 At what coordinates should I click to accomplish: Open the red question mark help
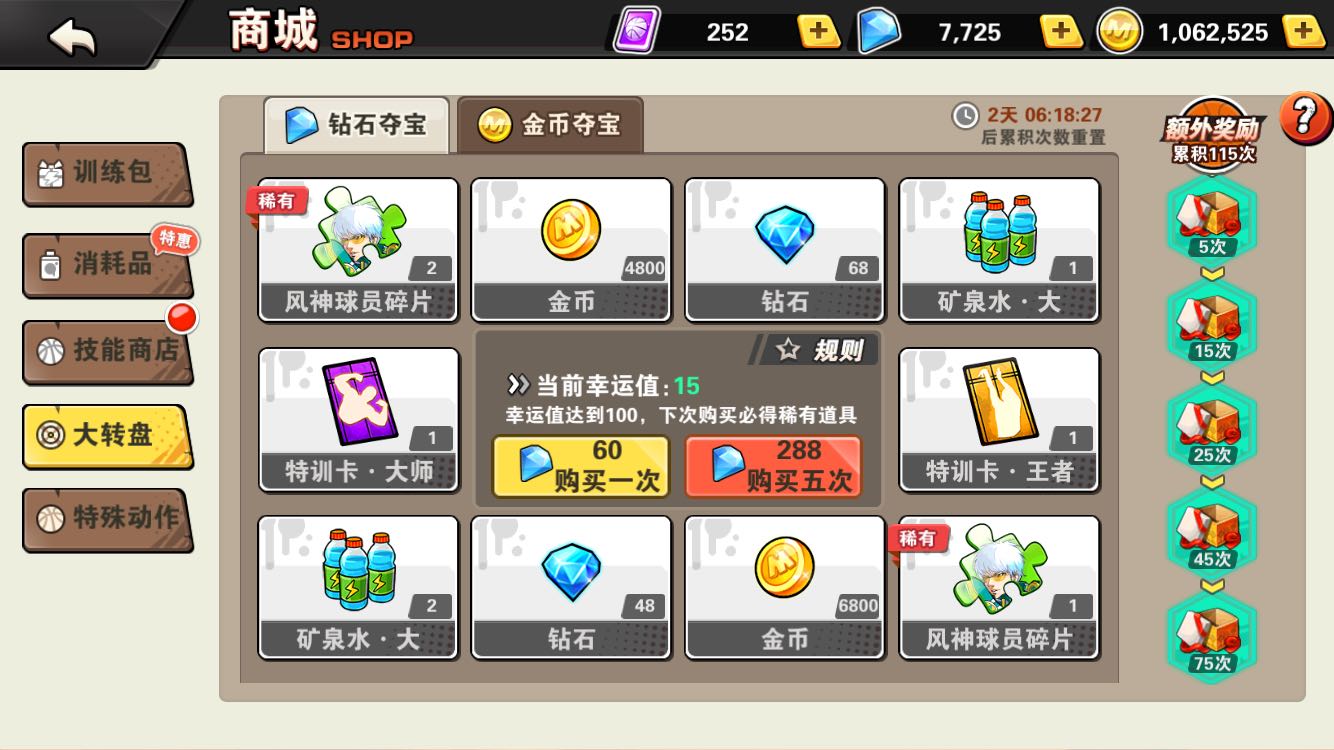click(1306, 120)
